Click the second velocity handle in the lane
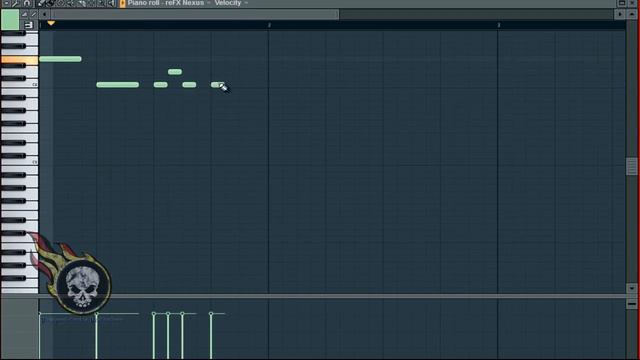Image resolution: width=640 pixels, height=360 pixels. (97, 313)
